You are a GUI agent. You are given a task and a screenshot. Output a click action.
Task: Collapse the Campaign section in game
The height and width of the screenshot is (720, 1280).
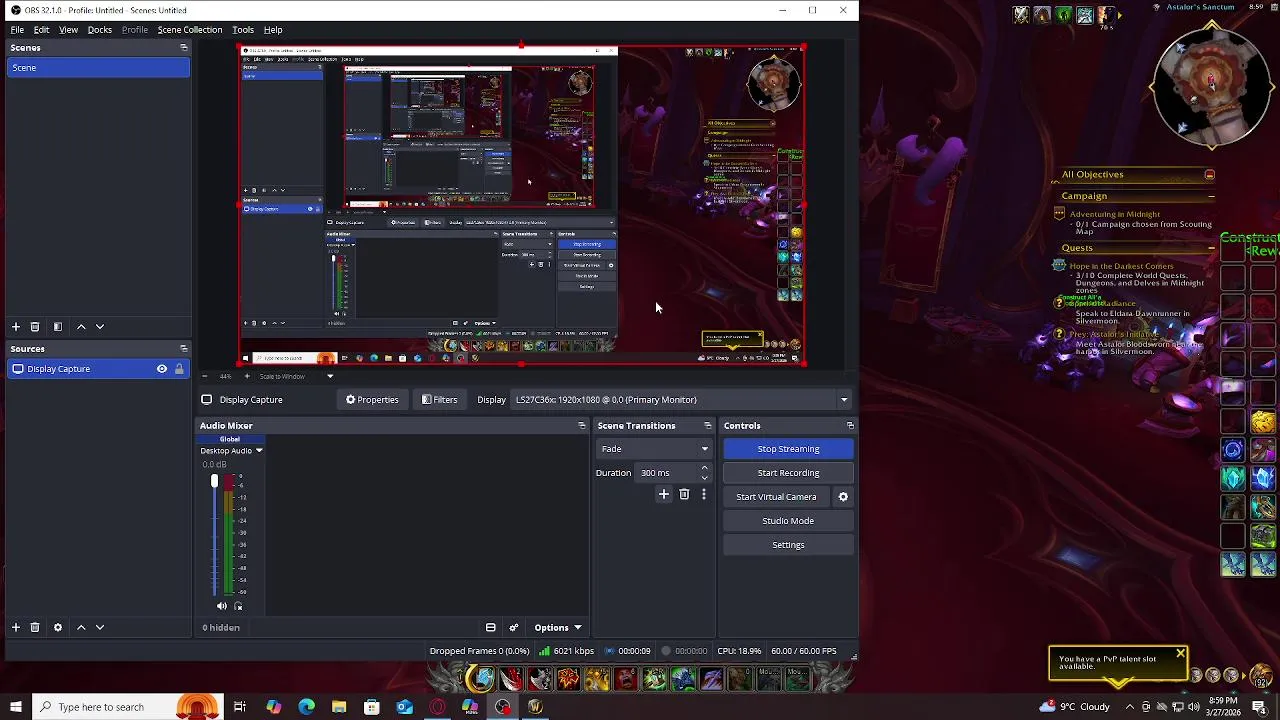coord(1211,197)
